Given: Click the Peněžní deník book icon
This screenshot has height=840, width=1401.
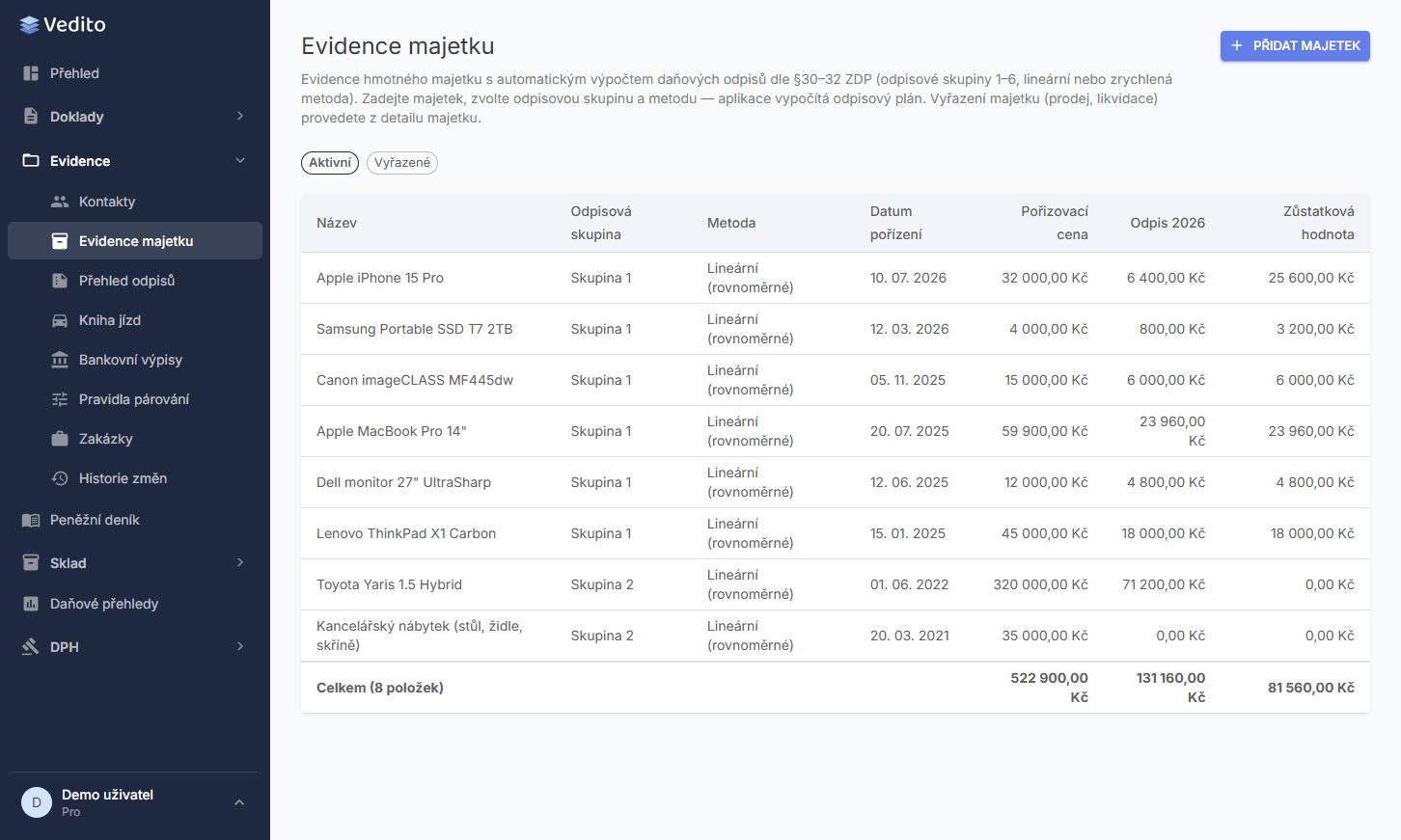Looking at the screenshot, I should click(x=31, y=520).
